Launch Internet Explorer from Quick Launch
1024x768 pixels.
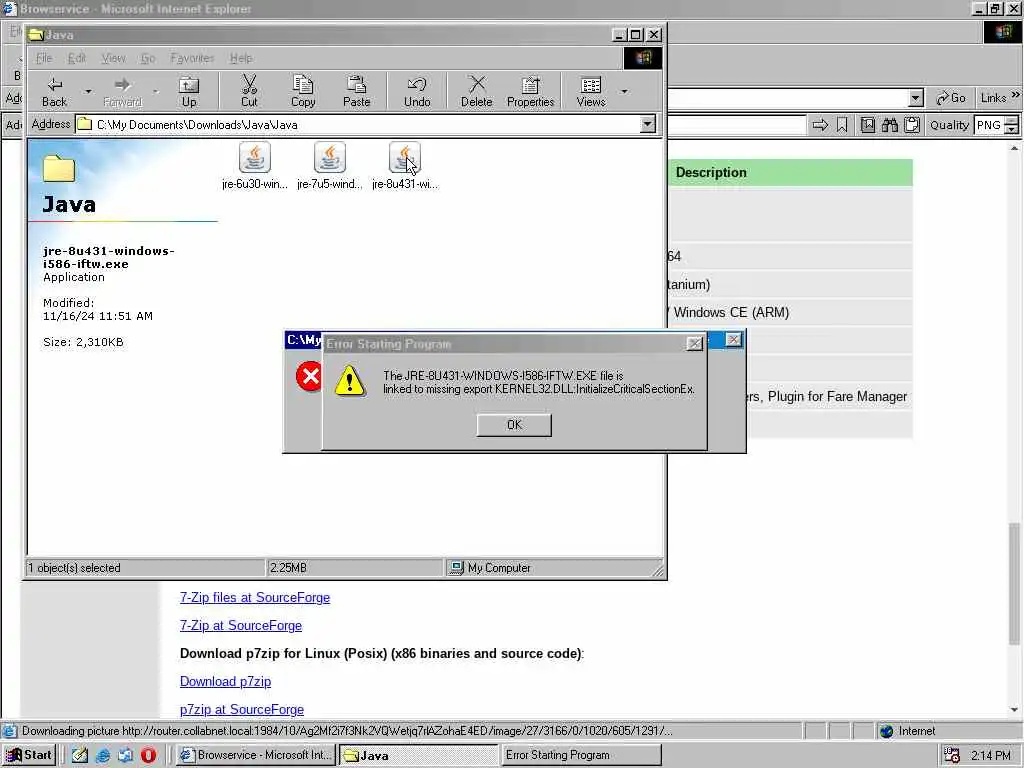tap(103, 756)
